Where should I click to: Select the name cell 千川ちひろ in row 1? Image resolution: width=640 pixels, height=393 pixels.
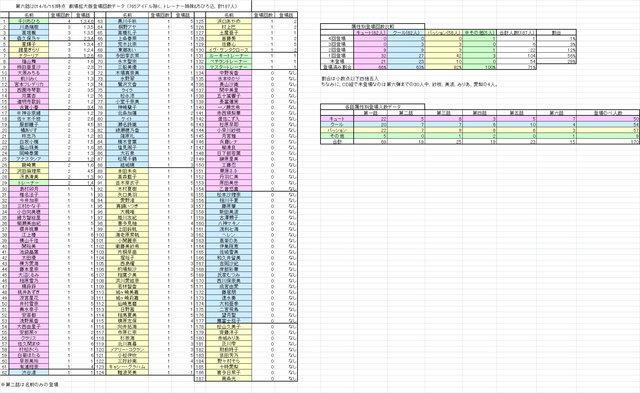[29, 21]
